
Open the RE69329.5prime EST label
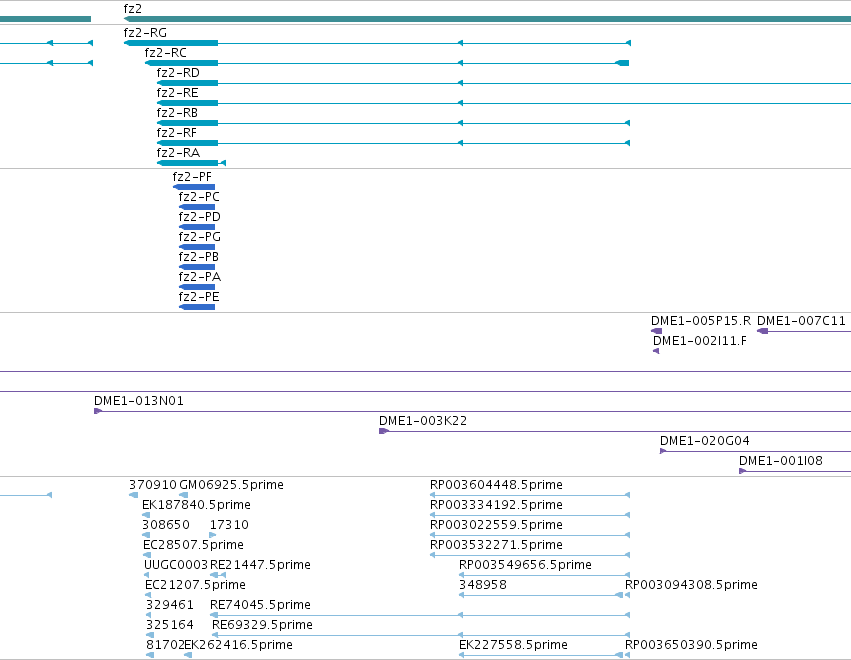tap(262, 625)
